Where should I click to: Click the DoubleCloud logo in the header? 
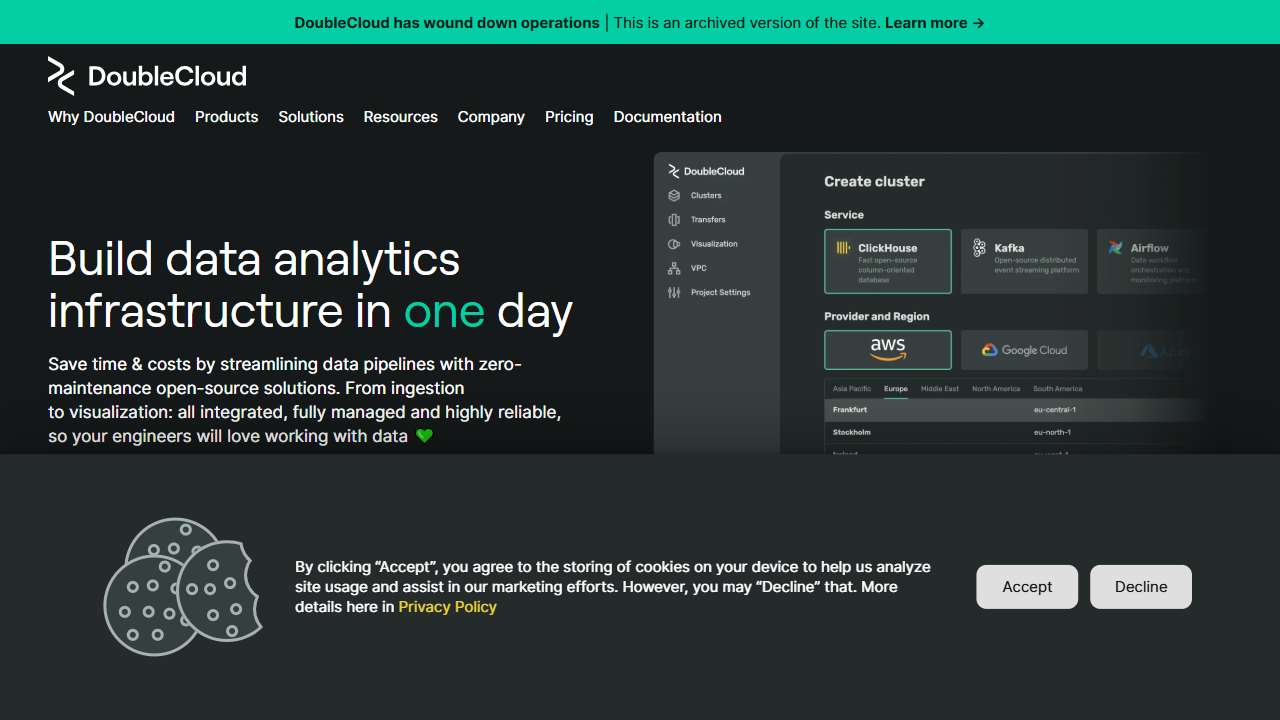(147, 76)
